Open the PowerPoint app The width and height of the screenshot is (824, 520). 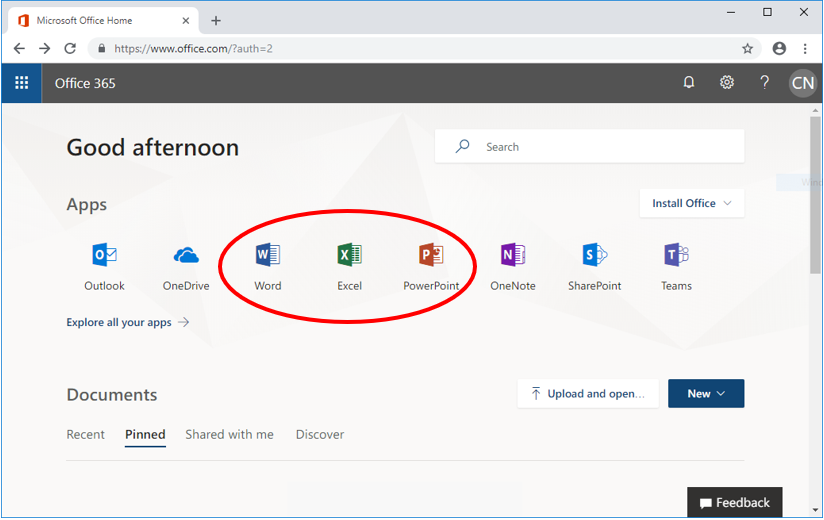[x=431, y=256]
